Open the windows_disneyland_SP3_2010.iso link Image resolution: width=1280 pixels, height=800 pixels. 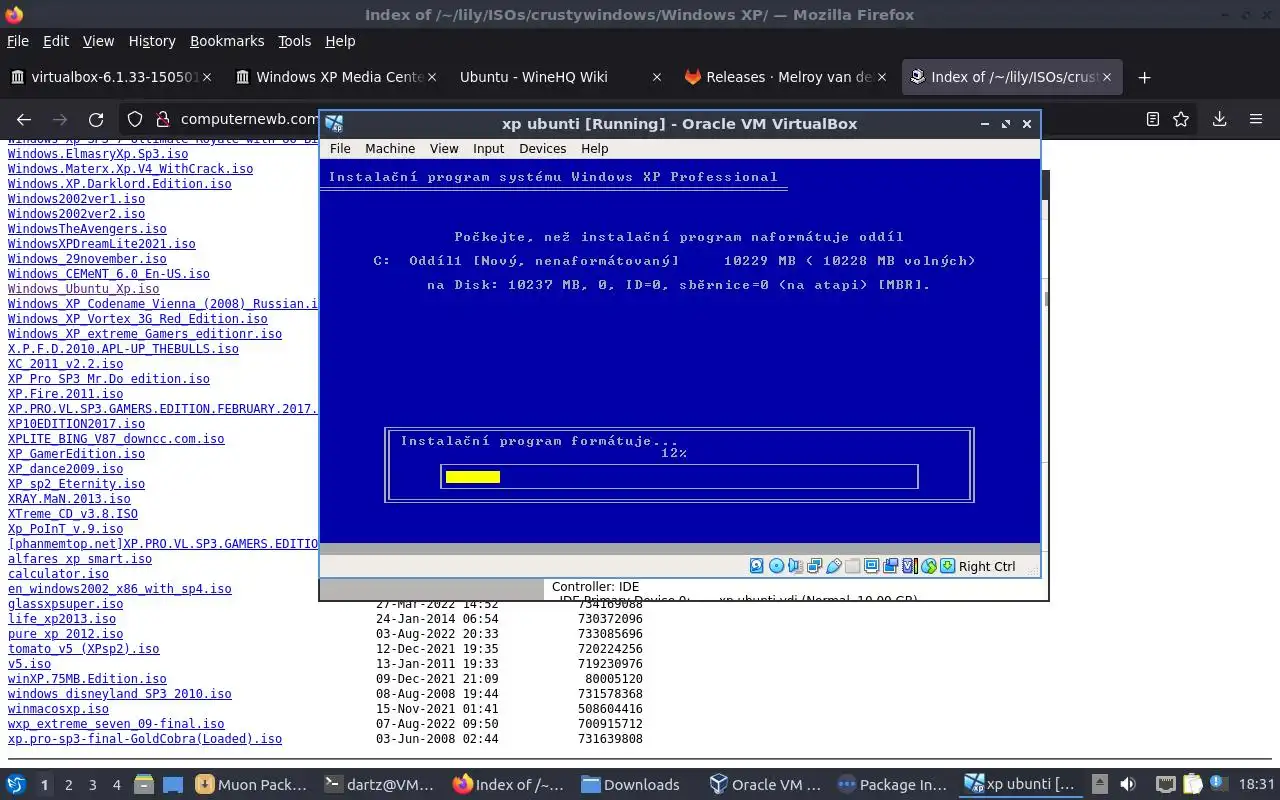coord(119,694)
